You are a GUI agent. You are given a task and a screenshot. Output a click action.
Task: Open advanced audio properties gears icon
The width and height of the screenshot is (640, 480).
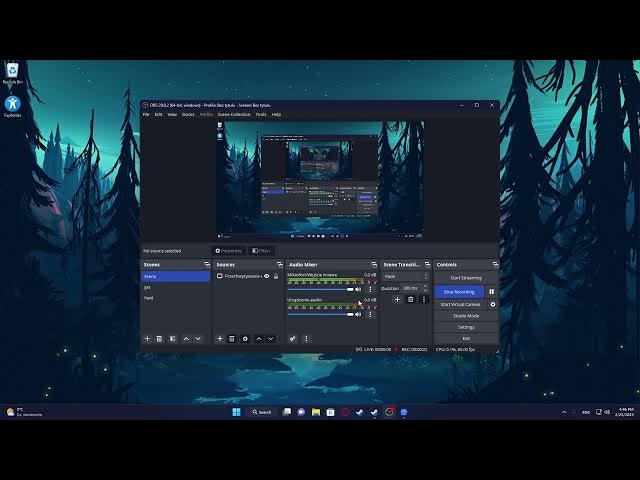pyautogui.click(x=293, y=339)
